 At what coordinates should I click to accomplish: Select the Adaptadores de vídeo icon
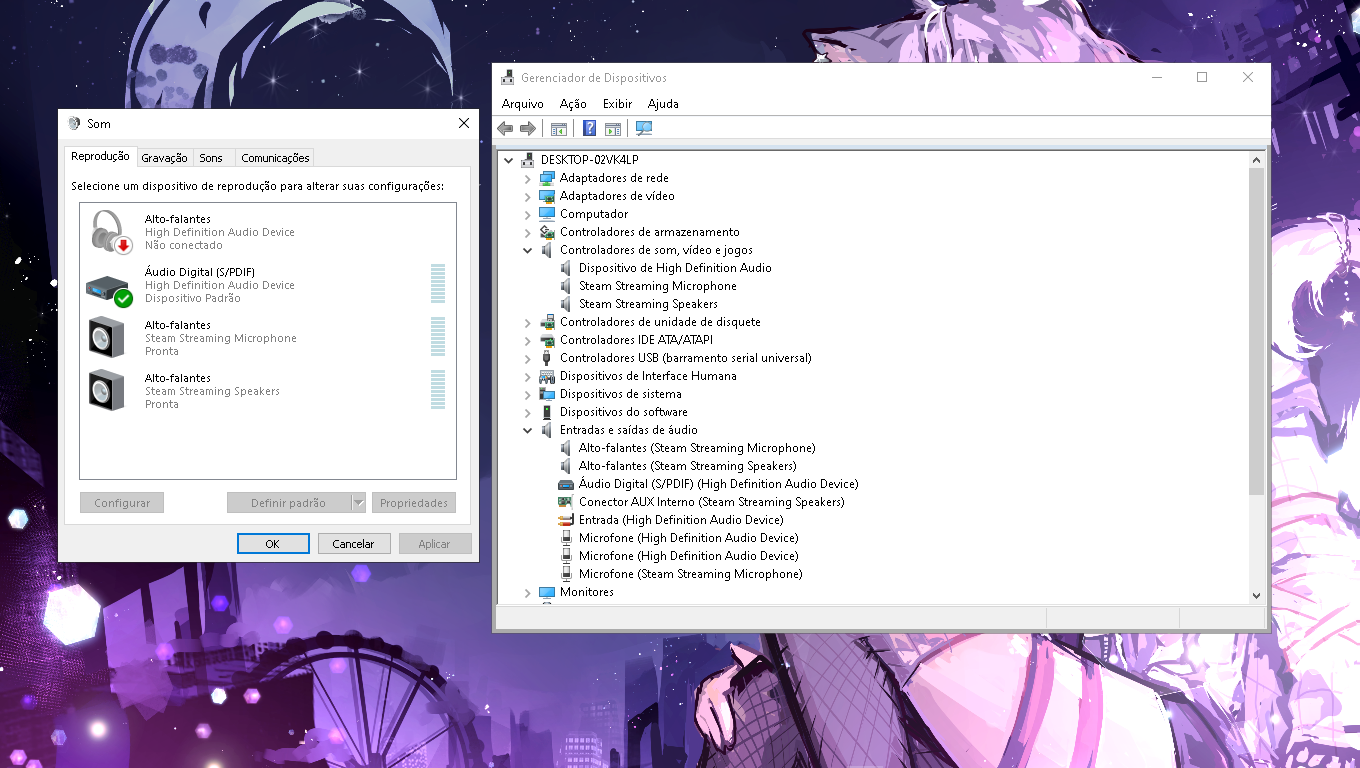pyautogui.click(x=547, y=196)
